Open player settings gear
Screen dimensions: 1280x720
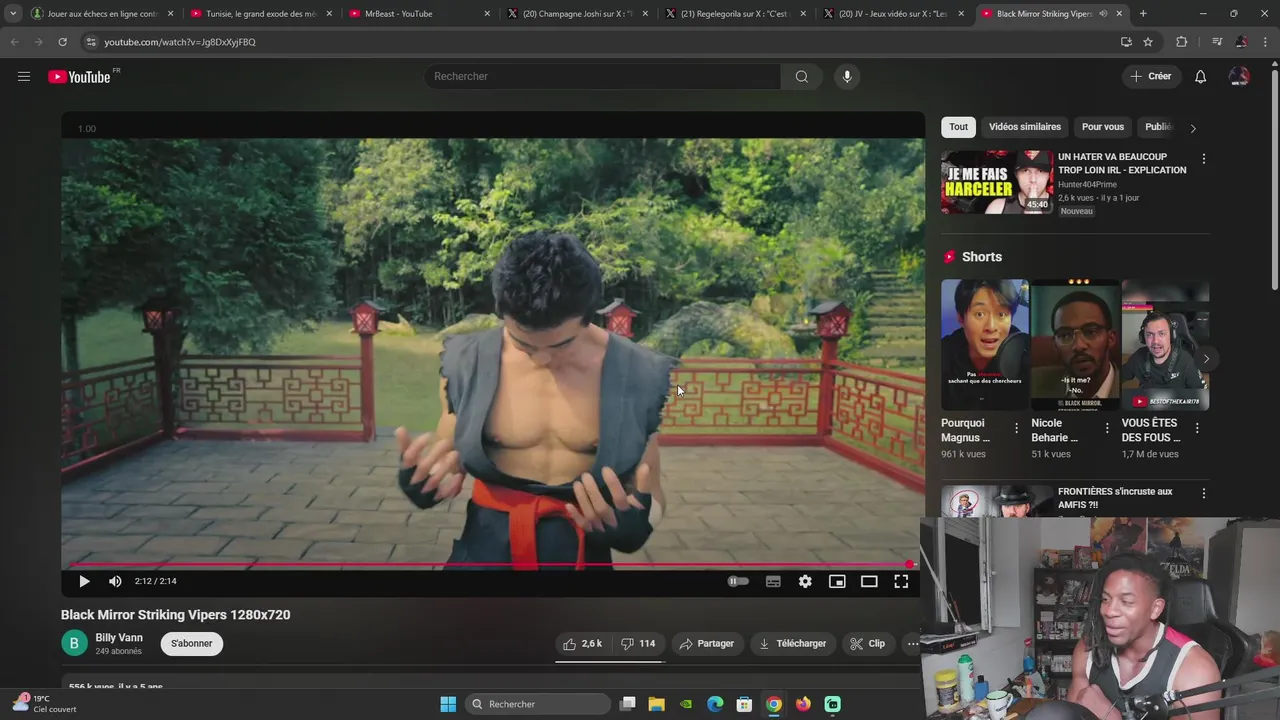click(805, 581)
